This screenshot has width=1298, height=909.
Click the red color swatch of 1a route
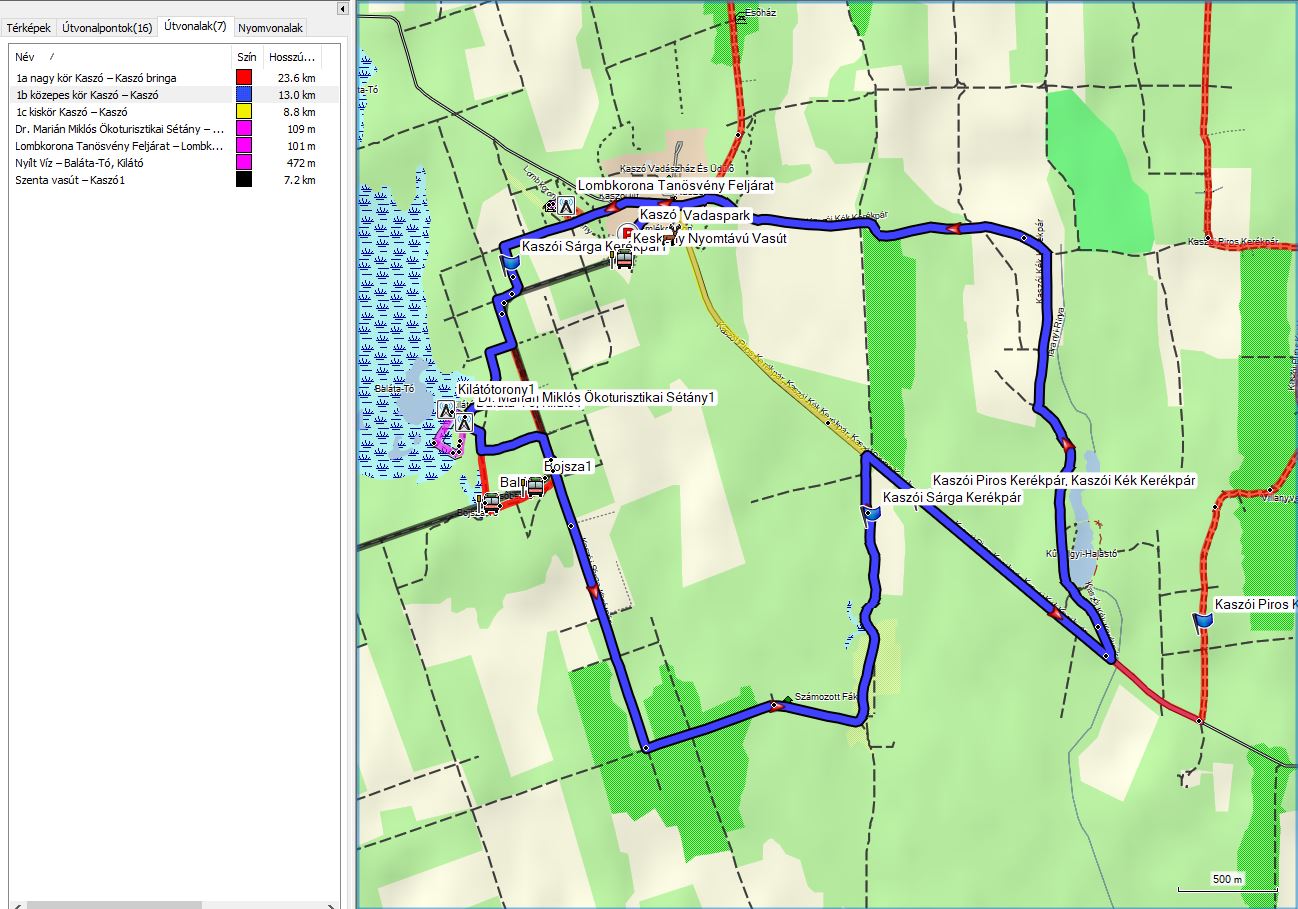pyautogui.click(x=243, y=78)
